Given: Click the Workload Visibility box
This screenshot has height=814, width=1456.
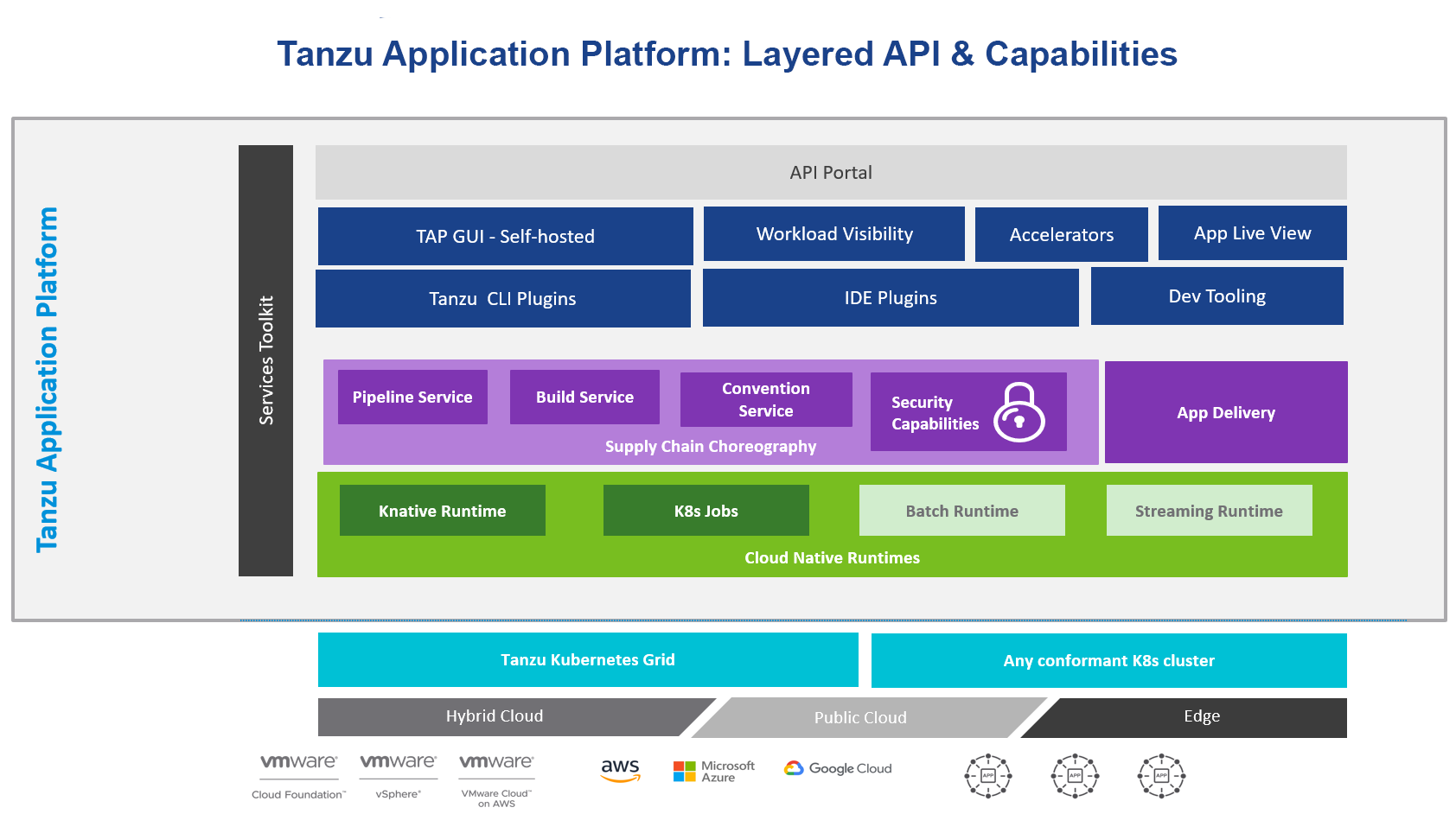Looking at the screenshot, I should (834, 233).
